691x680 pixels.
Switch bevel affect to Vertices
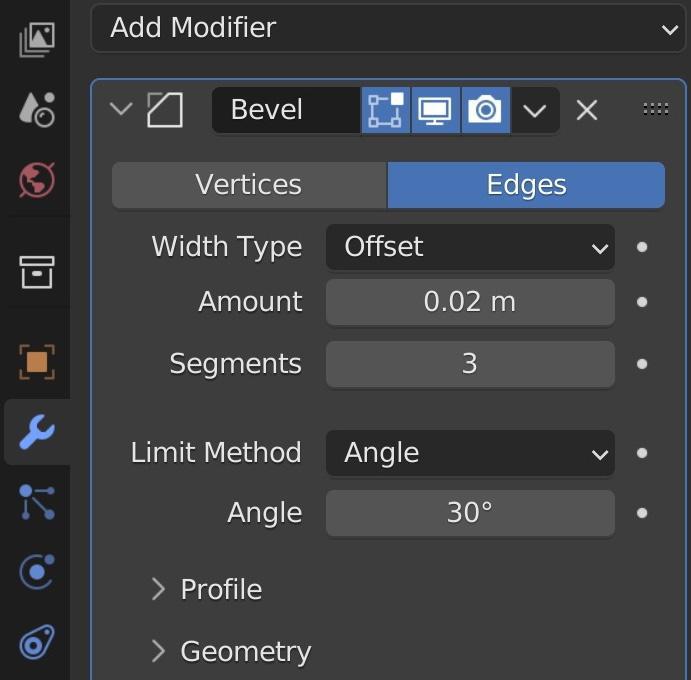pyautogui.click(x=249, y=185)
